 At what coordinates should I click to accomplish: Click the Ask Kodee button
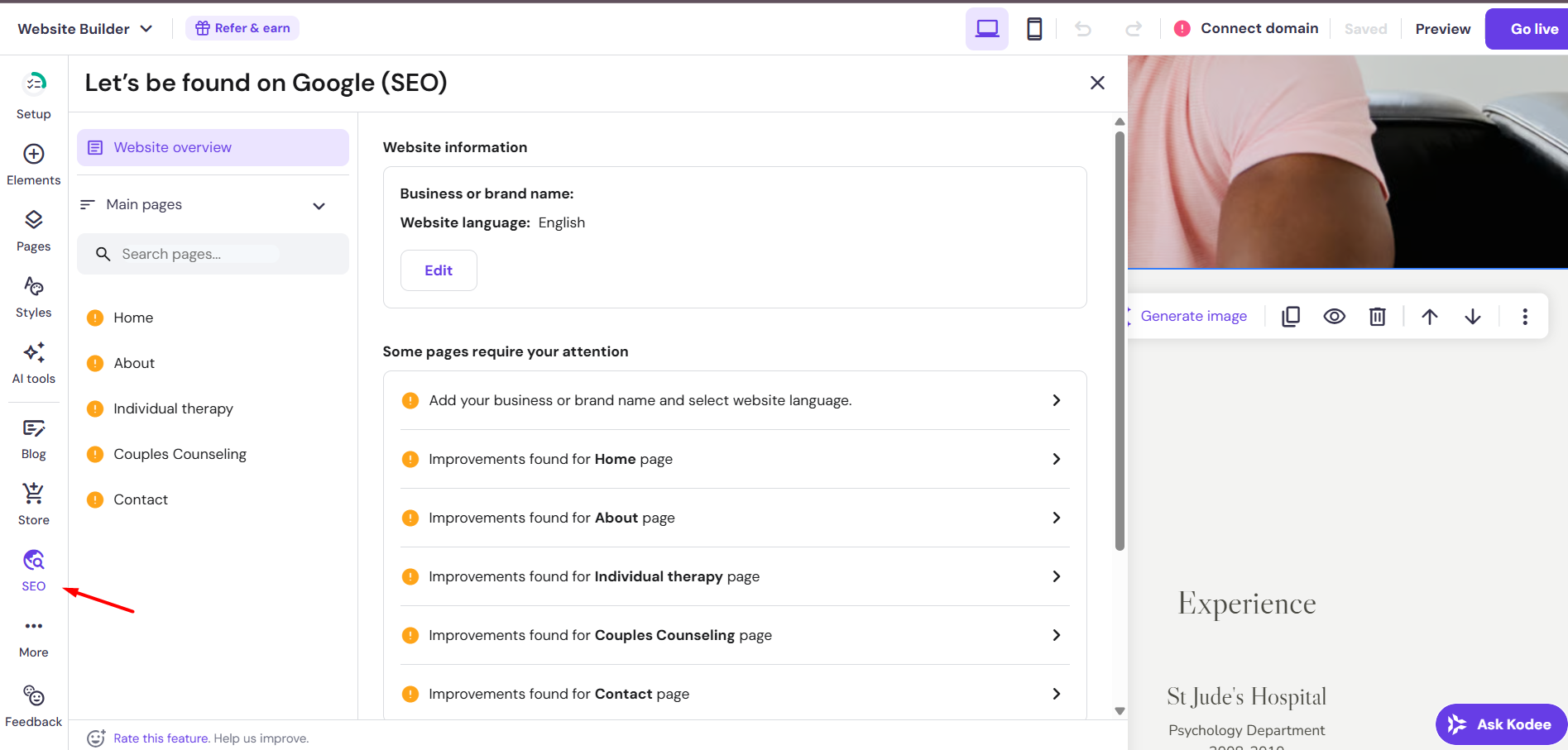tap(1501, 724)
